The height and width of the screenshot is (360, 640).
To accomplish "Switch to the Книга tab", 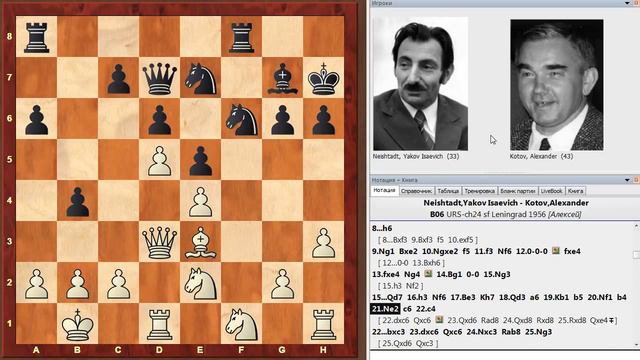I will pos(576,191).
